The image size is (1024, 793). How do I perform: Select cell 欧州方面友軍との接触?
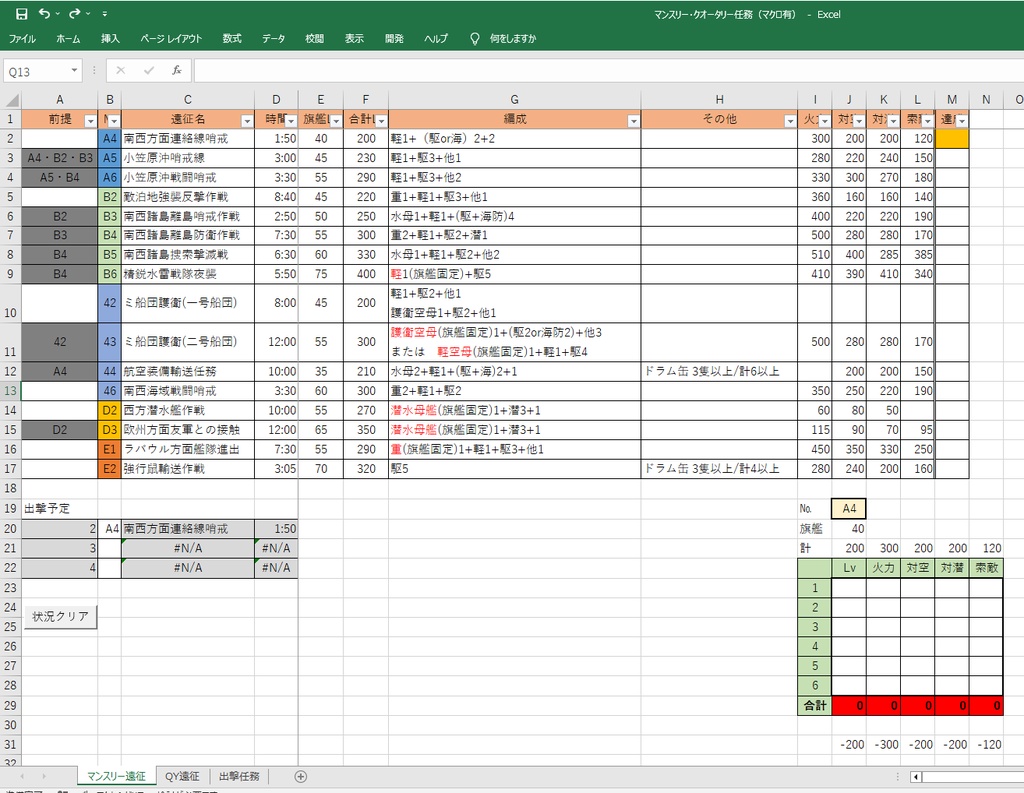click(x=187, y=430)
